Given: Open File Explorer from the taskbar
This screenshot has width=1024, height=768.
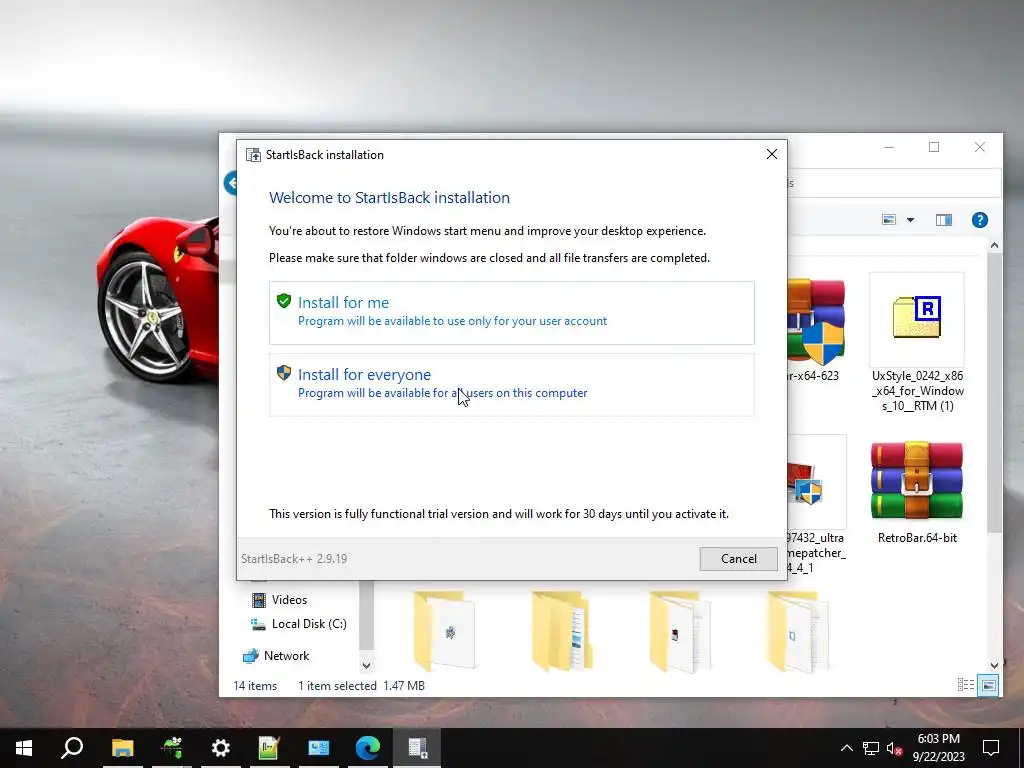Looking at the screenshot, I should pyautogui.click(x=122, y=748).
